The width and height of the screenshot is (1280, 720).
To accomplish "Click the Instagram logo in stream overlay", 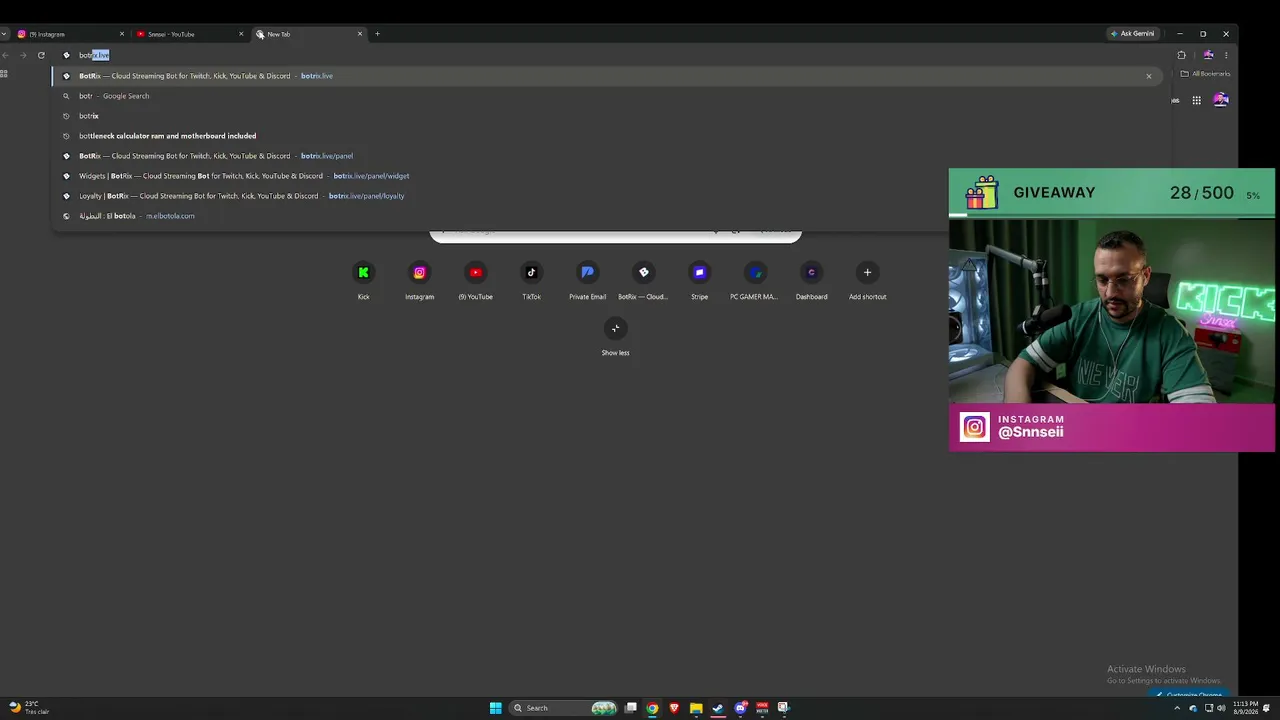I will [974, 427].
